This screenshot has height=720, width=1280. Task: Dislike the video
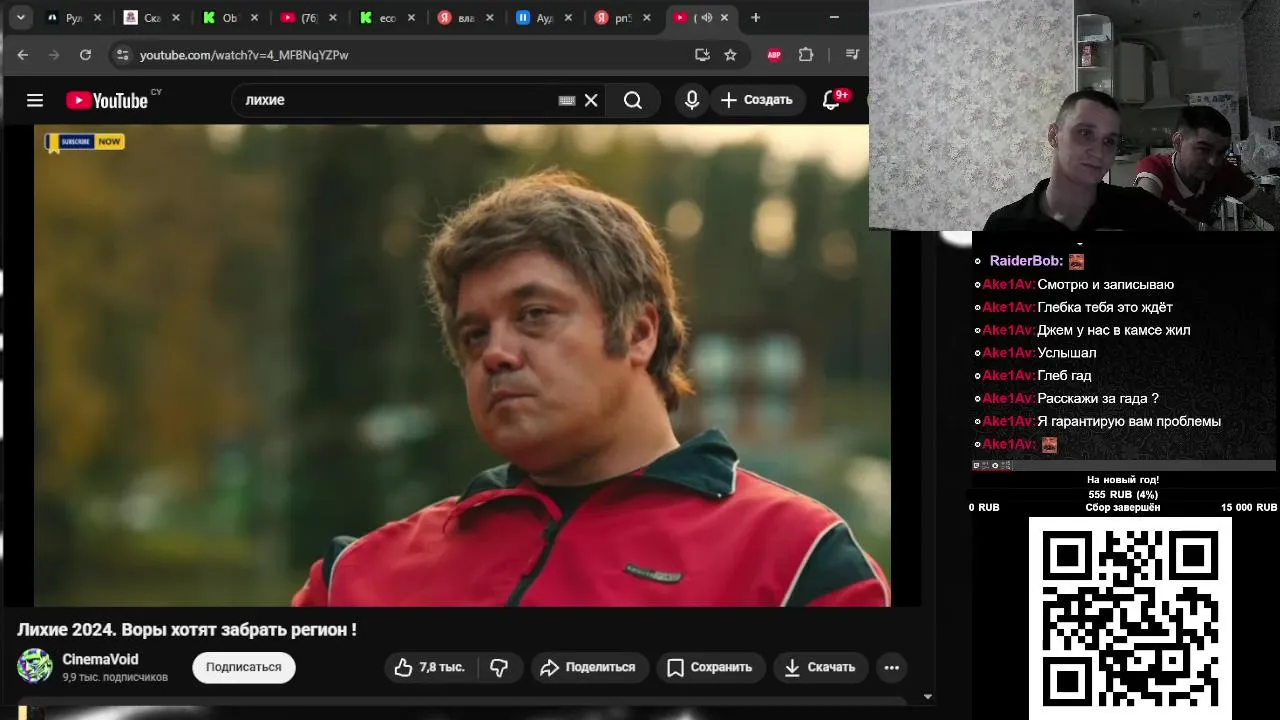point(500,667)
